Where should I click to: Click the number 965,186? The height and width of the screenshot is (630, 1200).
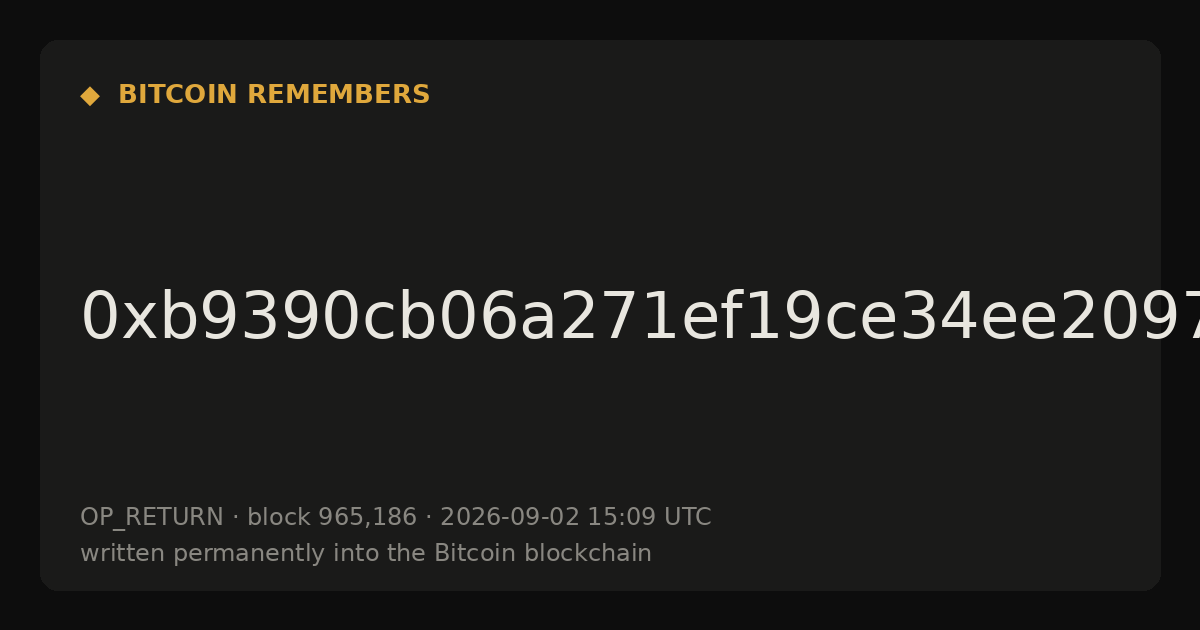pyautogui.click(x=367, y=518)
